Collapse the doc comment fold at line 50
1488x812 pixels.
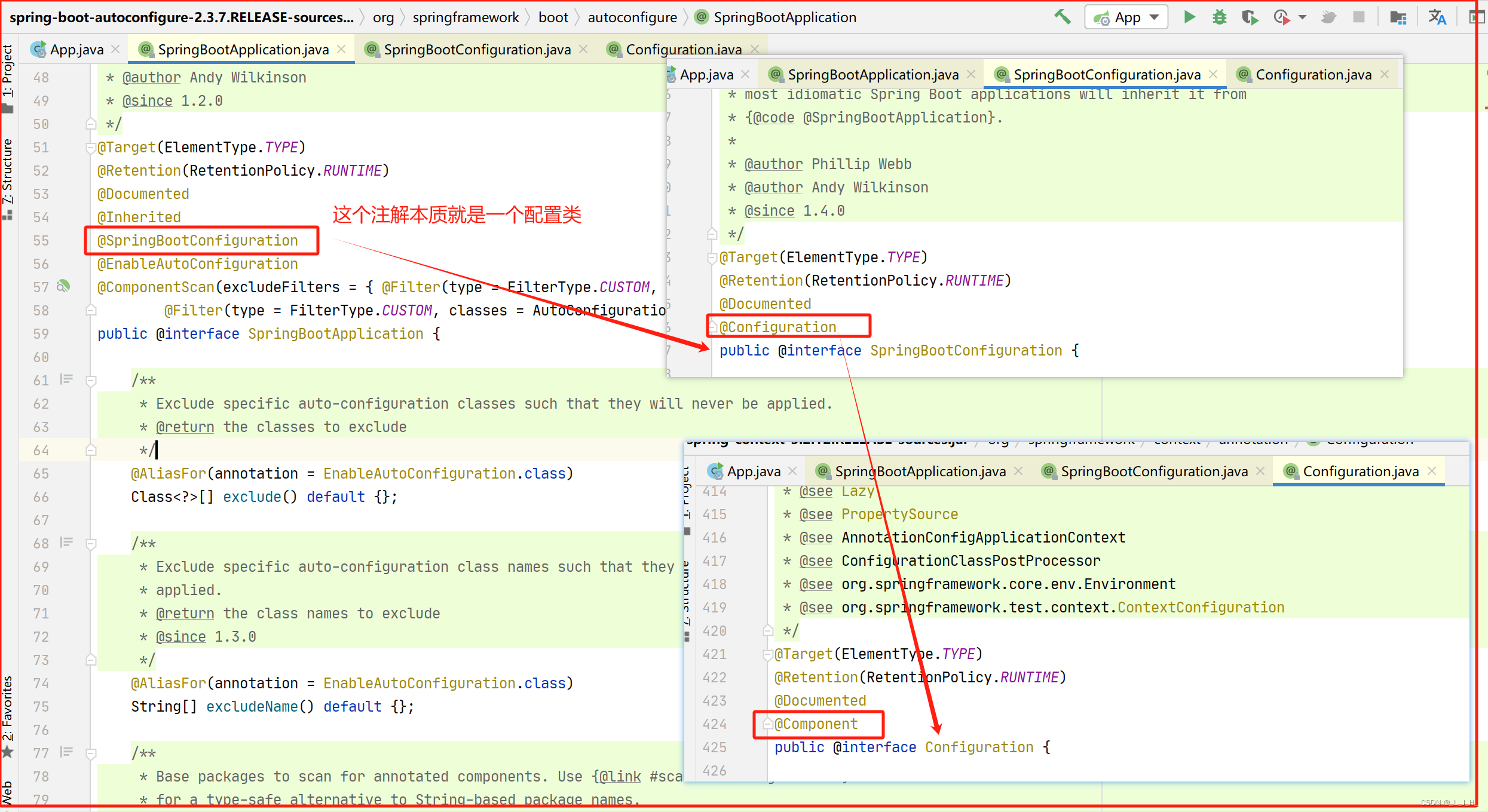point(91,124)
